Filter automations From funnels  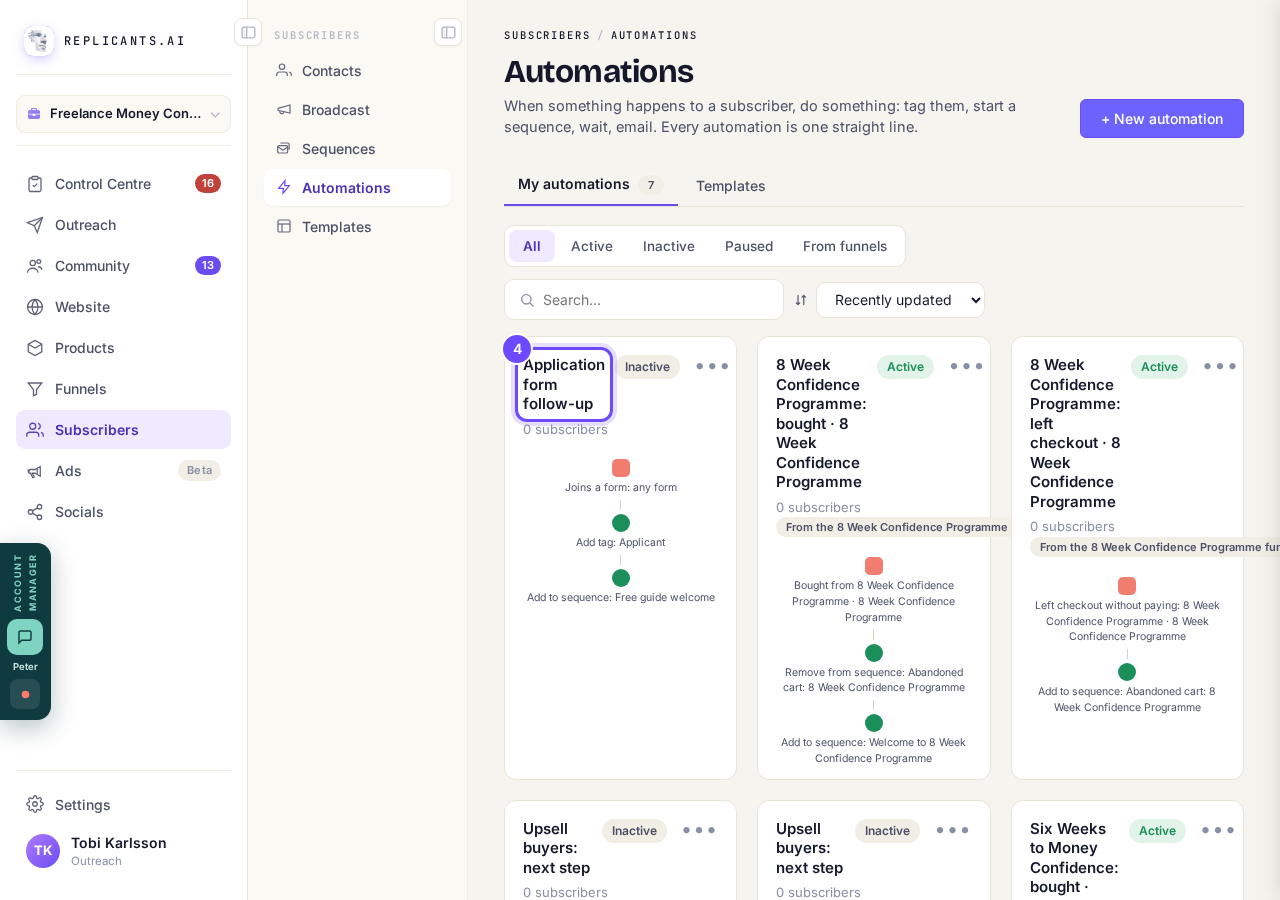[845, 246]
